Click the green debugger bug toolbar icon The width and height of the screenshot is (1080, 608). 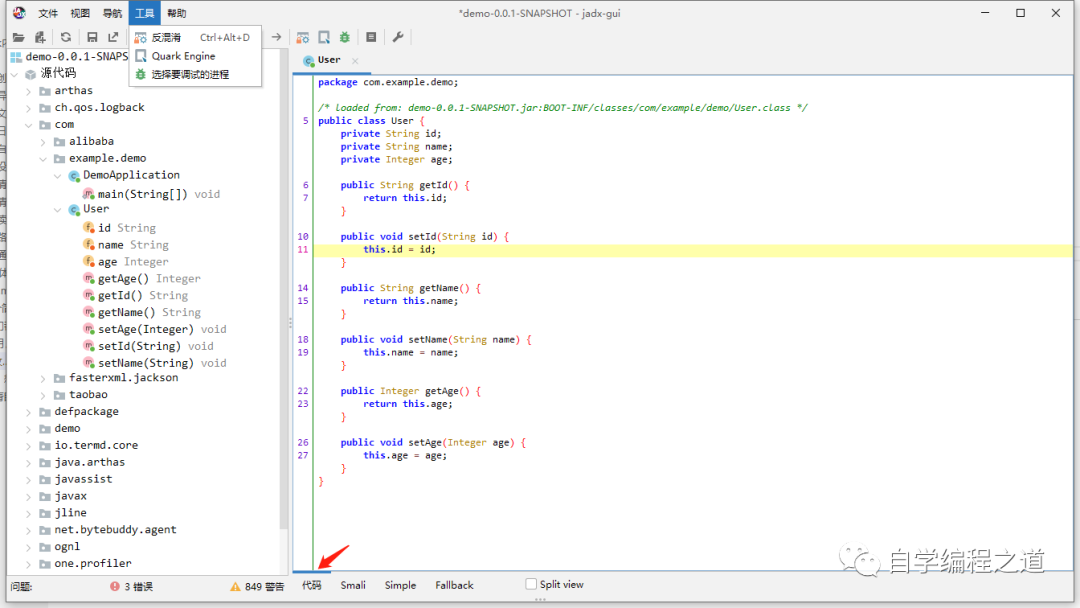[x=345, y=37]
